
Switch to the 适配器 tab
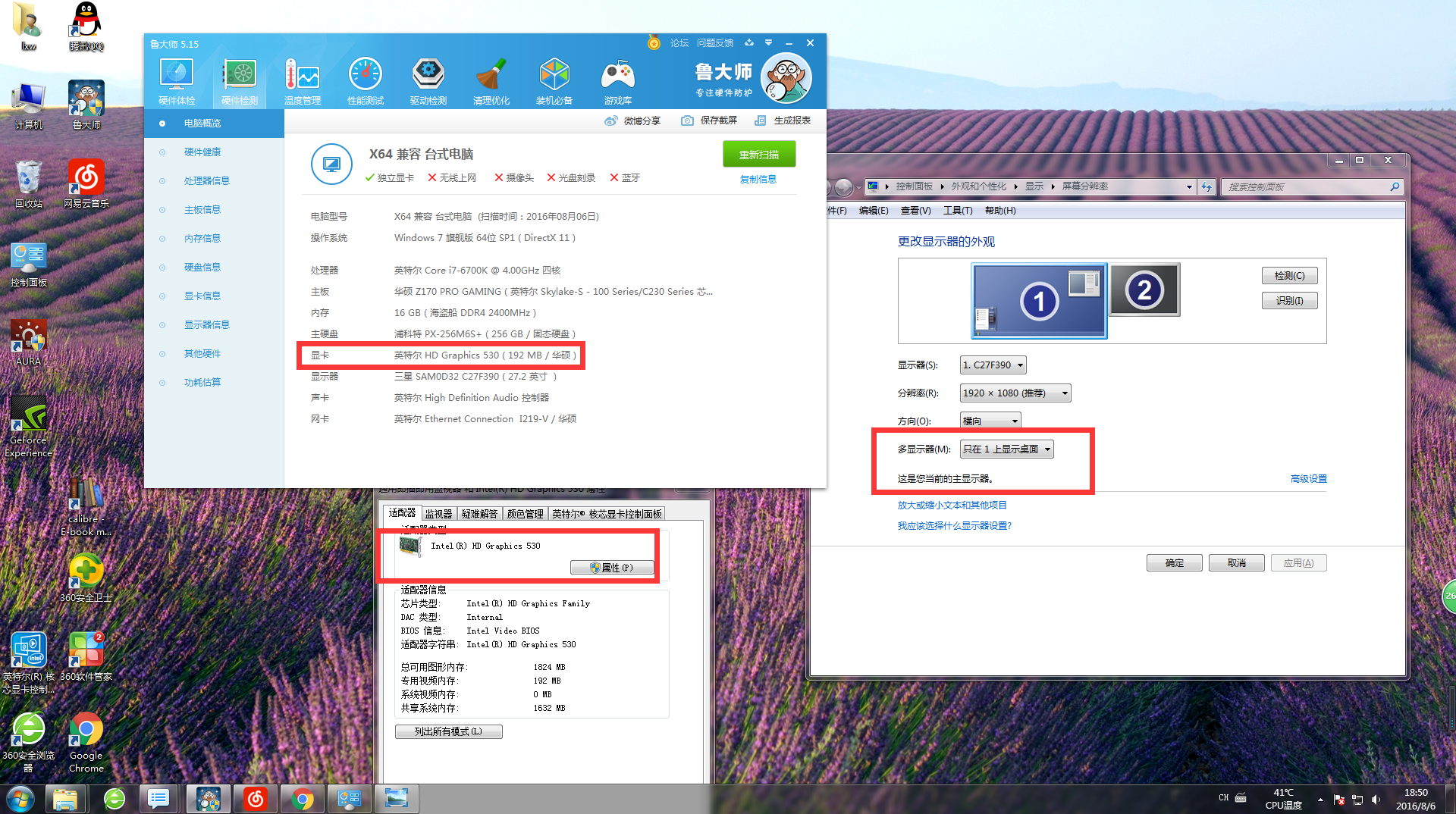pyautogui.click(x=402, y=513)
